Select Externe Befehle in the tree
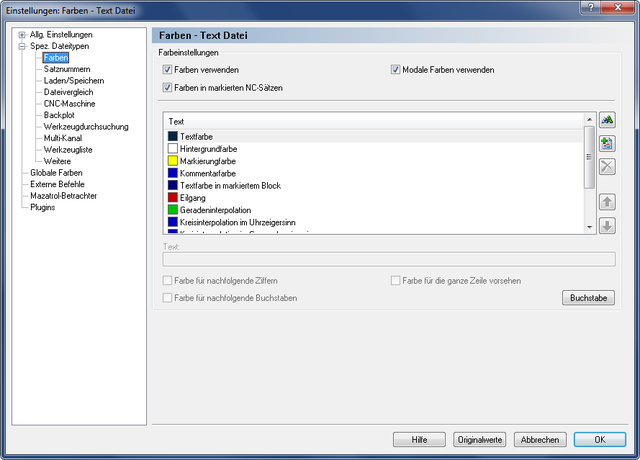640x460 pixels. pos(57,184)
